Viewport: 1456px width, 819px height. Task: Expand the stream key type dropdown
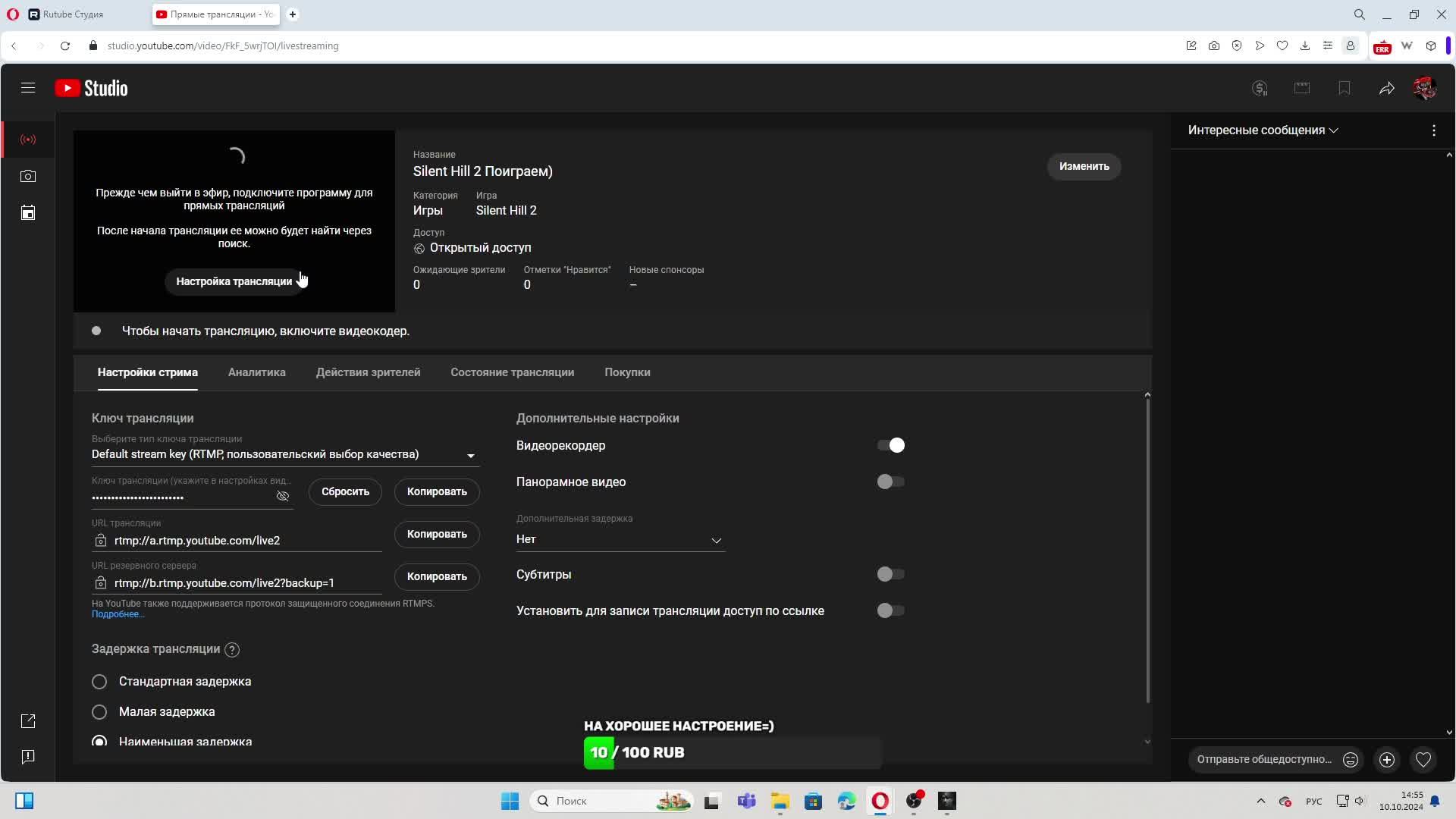pyautogui.click(x=470, y=456)
